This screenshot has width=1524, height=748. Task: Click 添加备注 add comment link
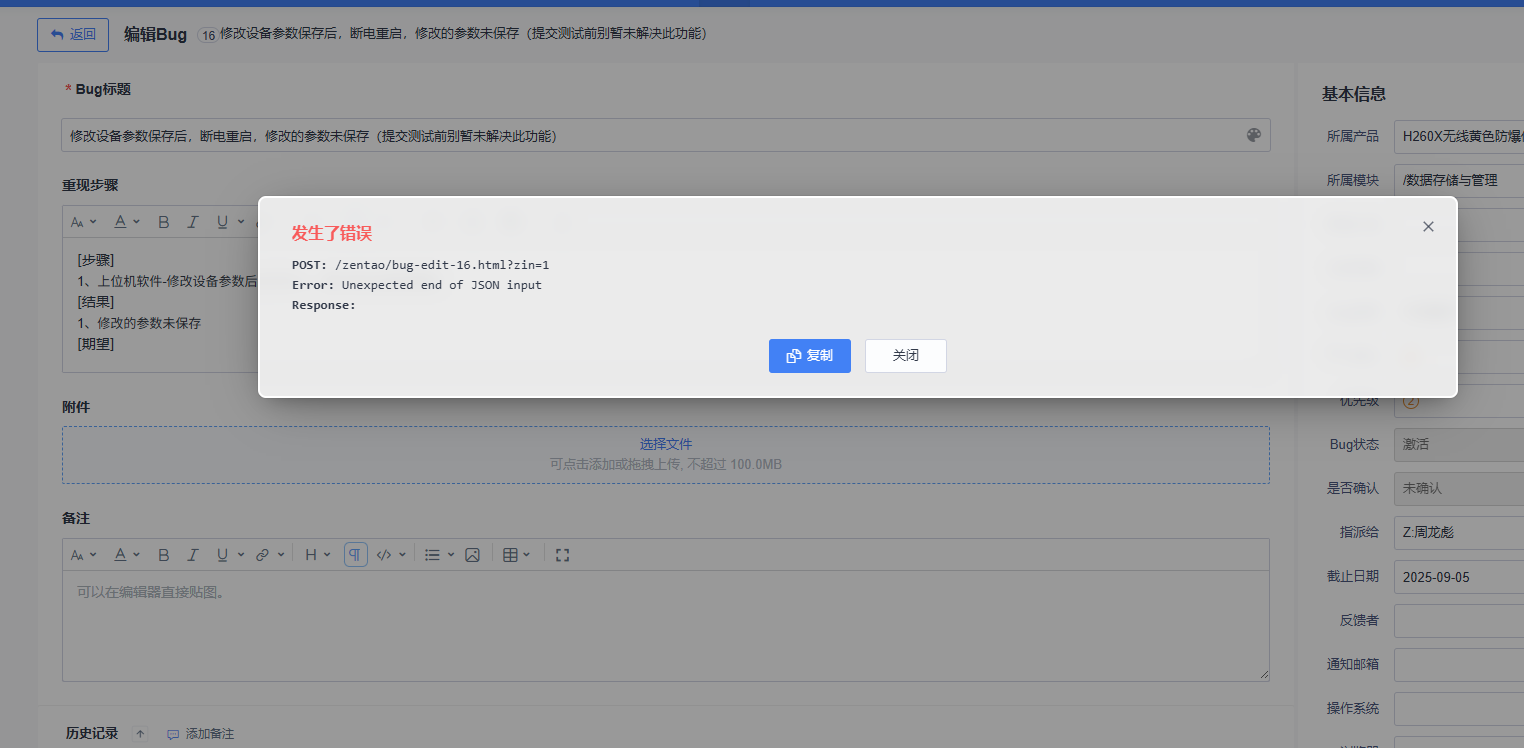201,734
